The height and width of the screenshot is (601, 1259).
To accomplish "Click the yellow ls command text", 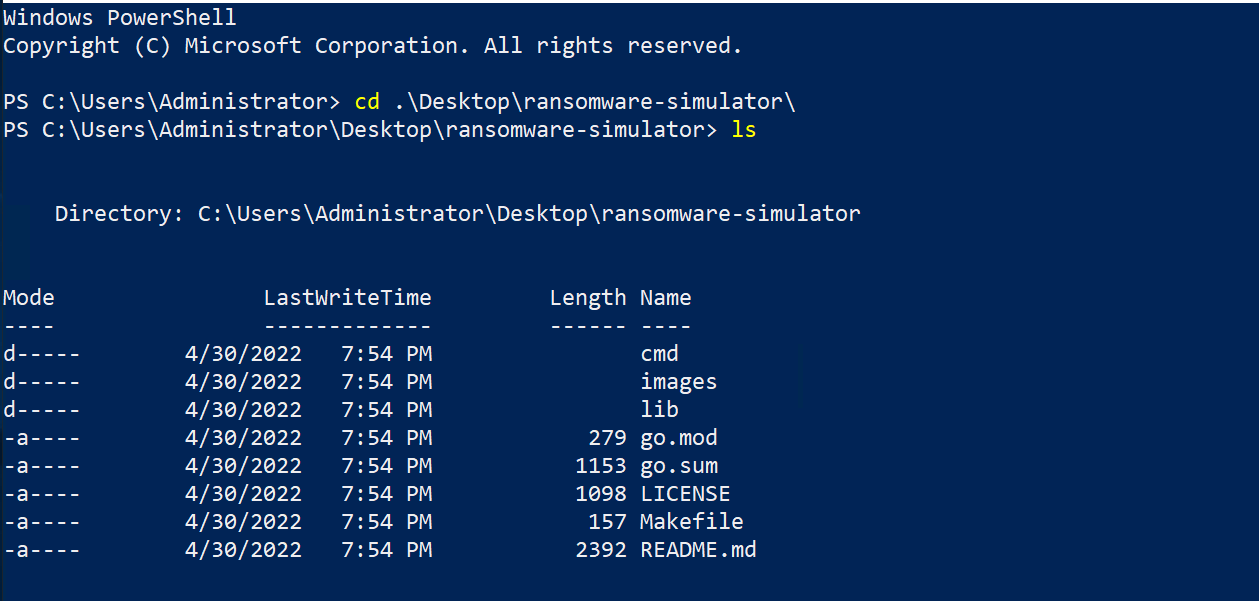I will point(744,130).
